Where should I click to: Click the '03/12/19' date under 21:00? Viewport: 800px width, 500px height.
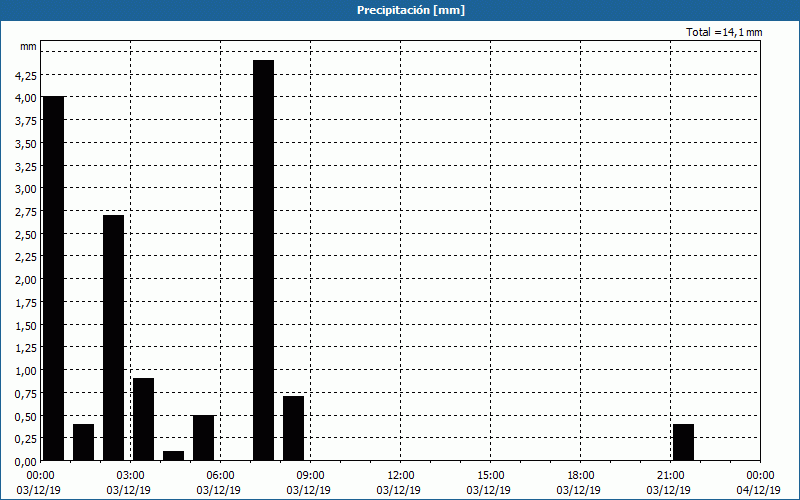click(x=669, y=490)
